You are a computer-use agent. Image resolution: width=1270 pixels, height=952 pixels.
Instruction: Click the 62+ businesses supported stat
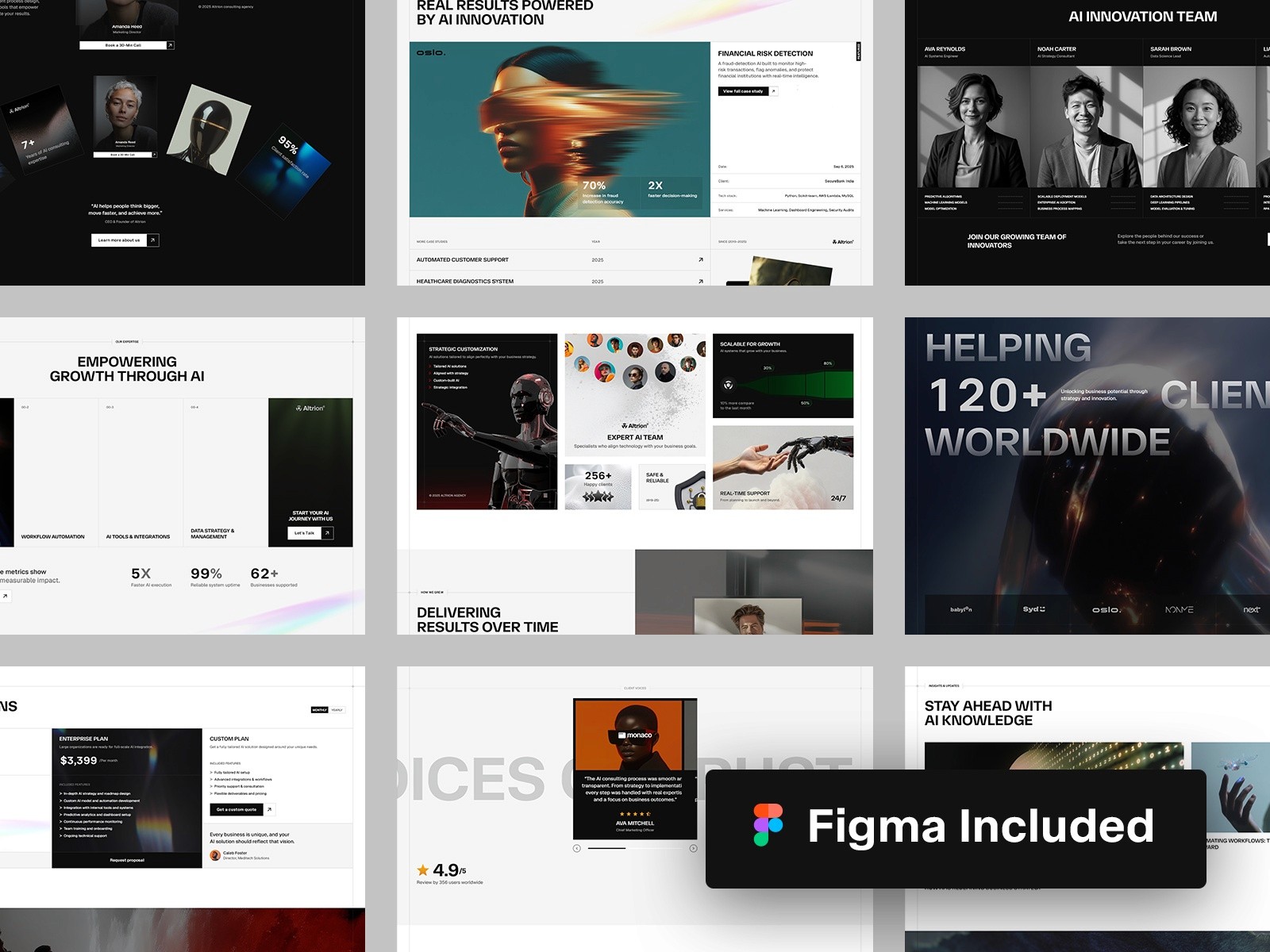[274, 577]
